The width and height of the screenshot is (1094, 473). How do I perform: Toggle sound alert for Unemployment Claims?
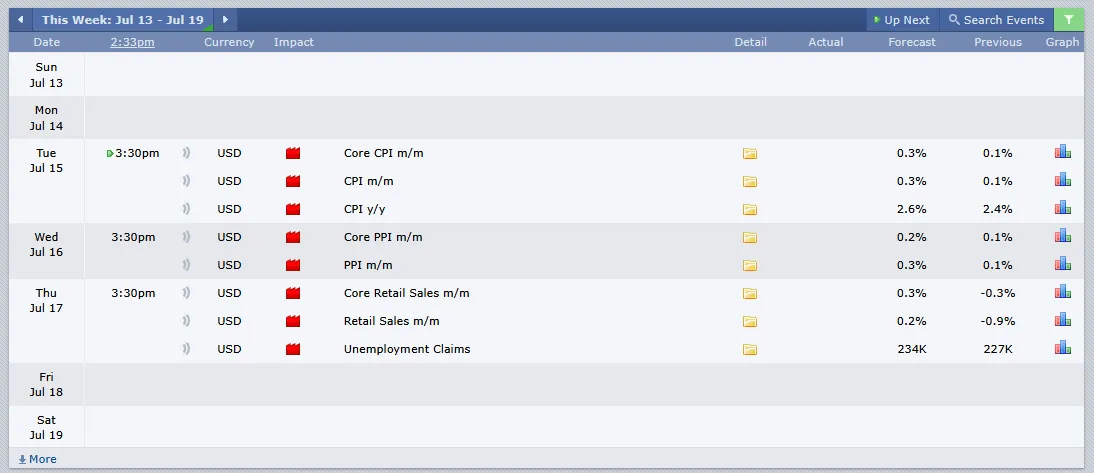pyautogui.click(x=186, y=349)
